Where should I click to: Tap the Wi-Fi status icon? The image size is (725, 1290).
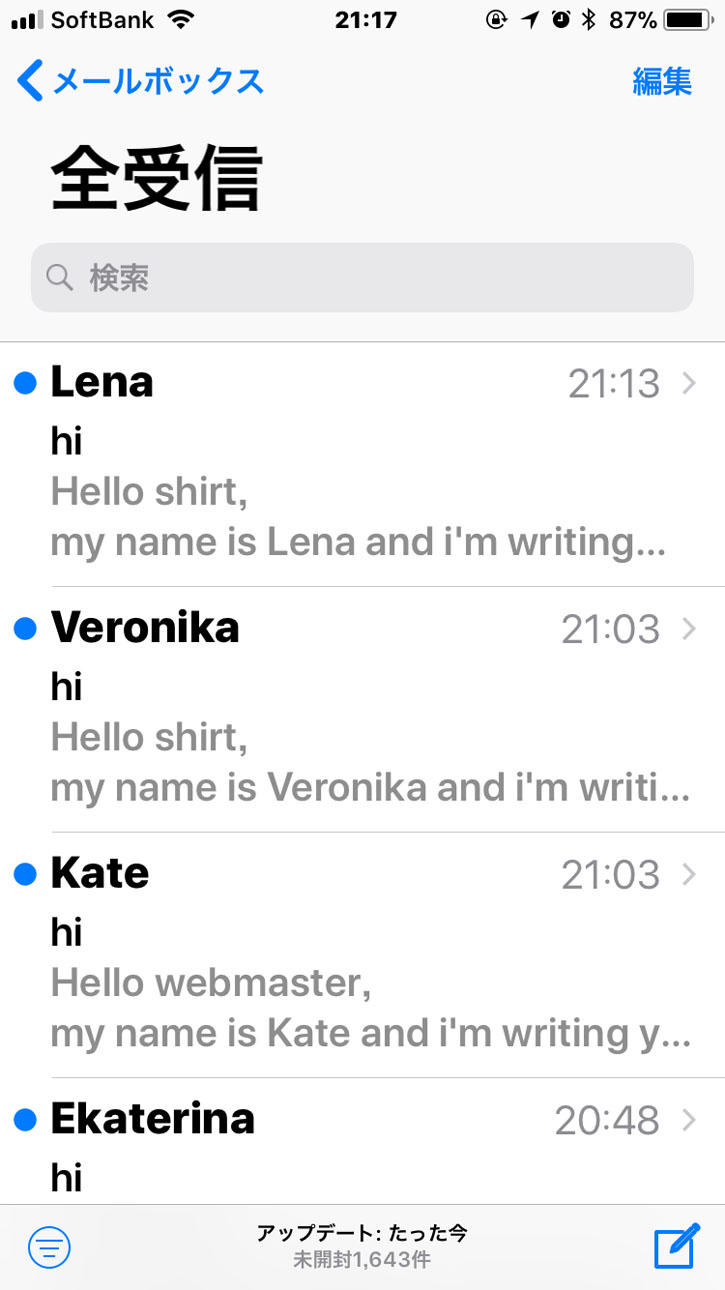point(181,20)
